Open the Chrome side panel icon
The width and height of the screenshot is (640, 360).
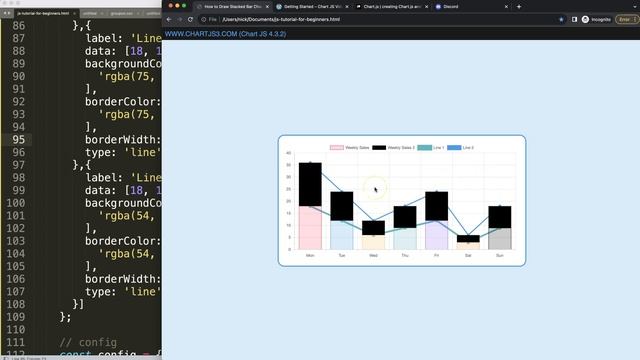pyautogui.click(x=574, y=19)
